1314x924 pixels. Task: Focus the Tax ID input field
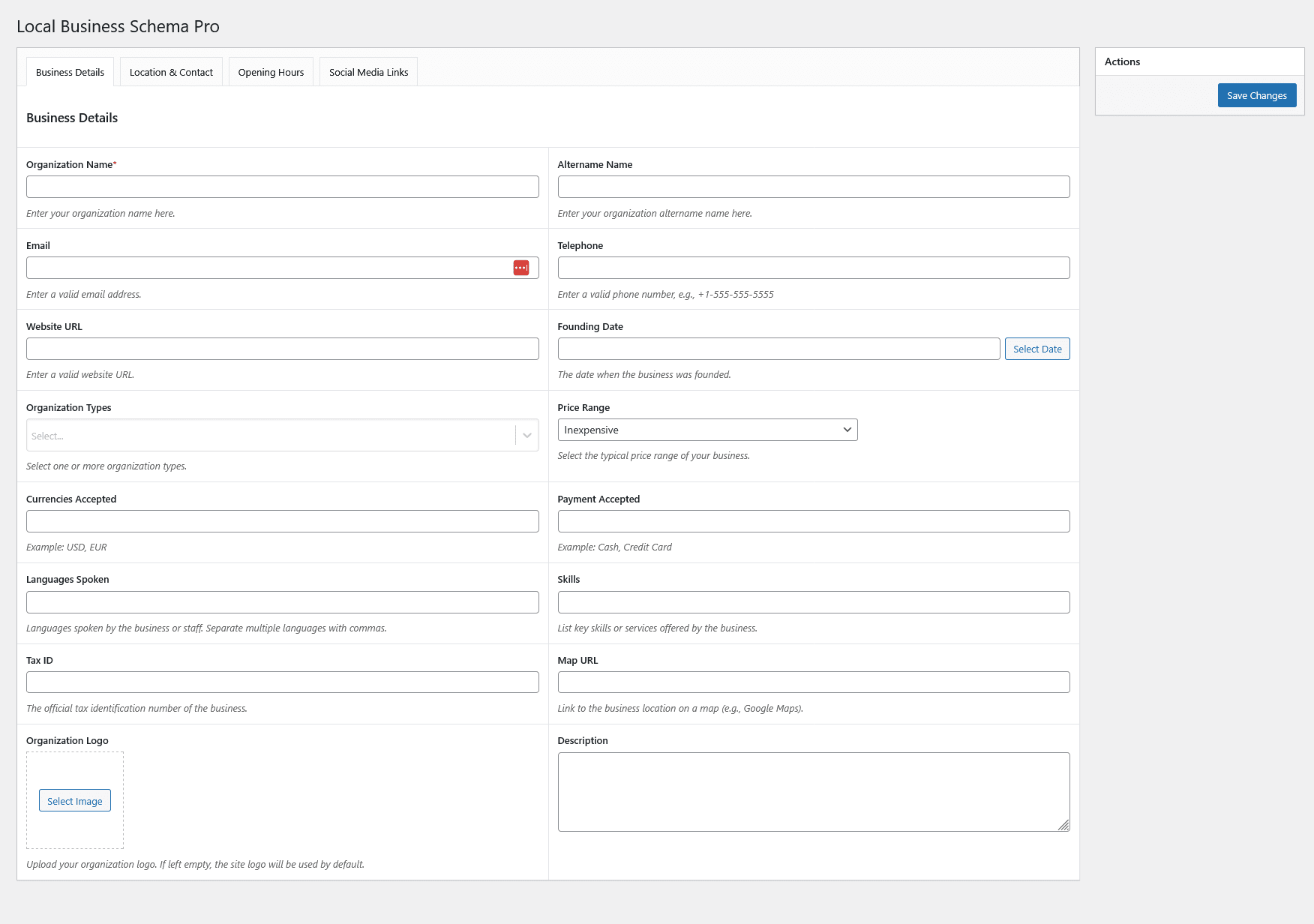pyautogui.click(x=283, y=682)
